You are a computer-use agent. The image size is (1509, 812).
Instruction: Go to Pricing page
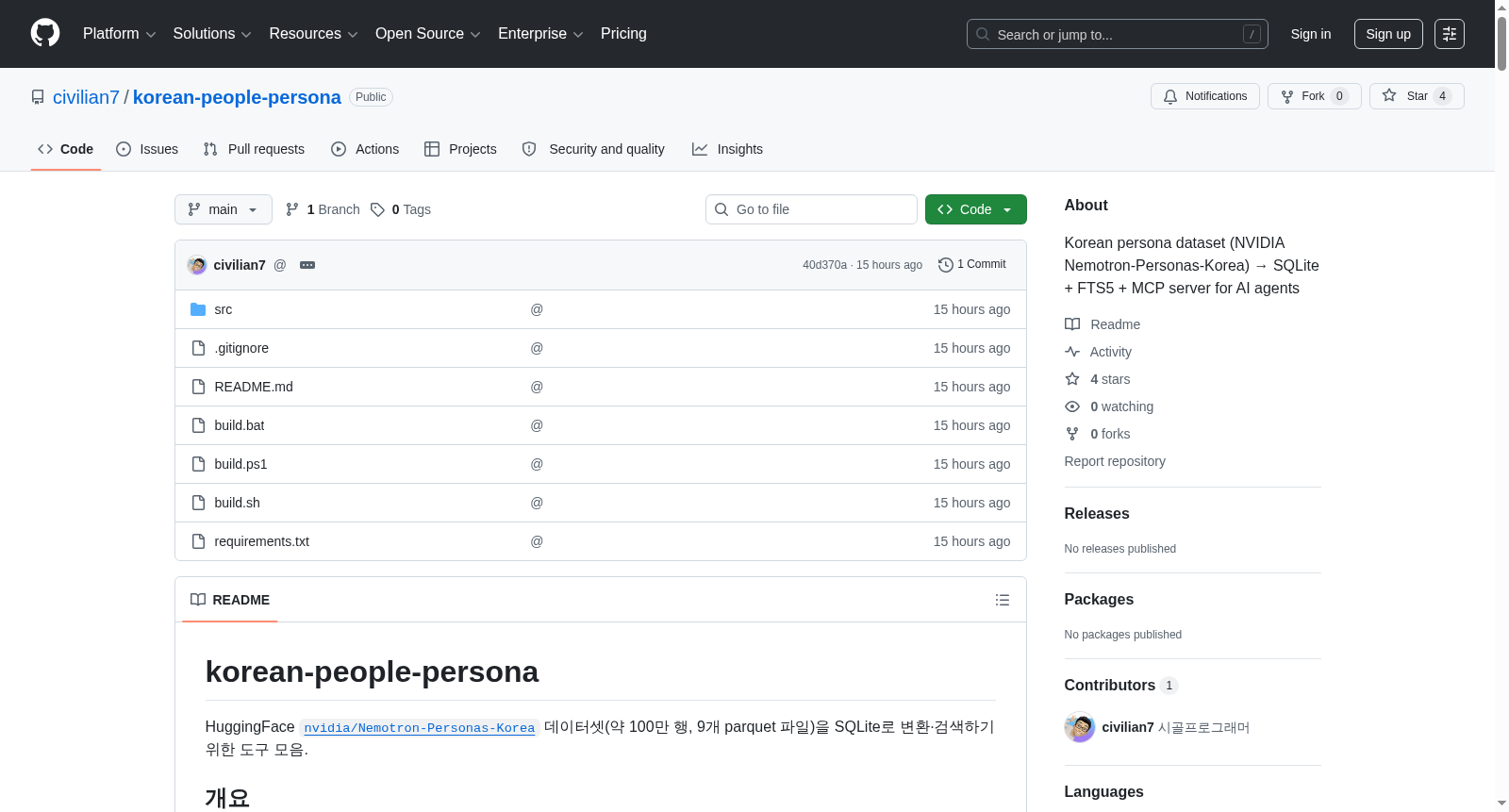click(x=623, y=34)
